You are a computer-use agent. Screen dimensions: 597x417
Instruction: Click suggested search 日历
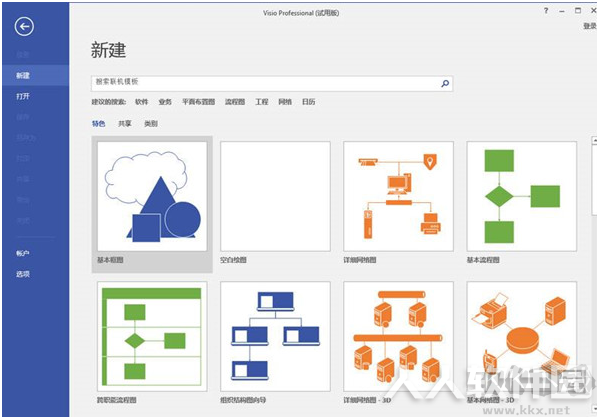pyautogui.click(x=309, y=102)
